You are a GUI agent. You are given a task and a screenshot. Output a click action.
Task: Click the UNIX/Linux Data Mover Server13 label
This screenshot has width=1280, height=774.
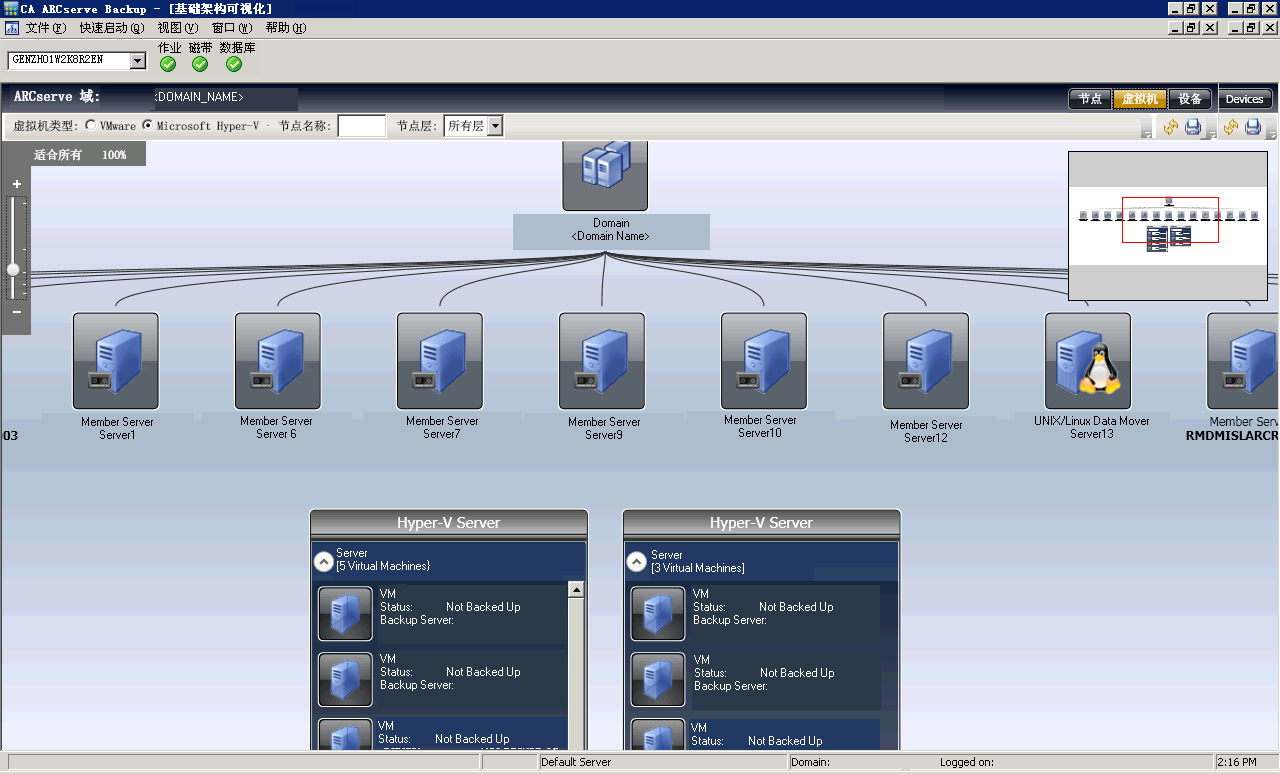1092,427
